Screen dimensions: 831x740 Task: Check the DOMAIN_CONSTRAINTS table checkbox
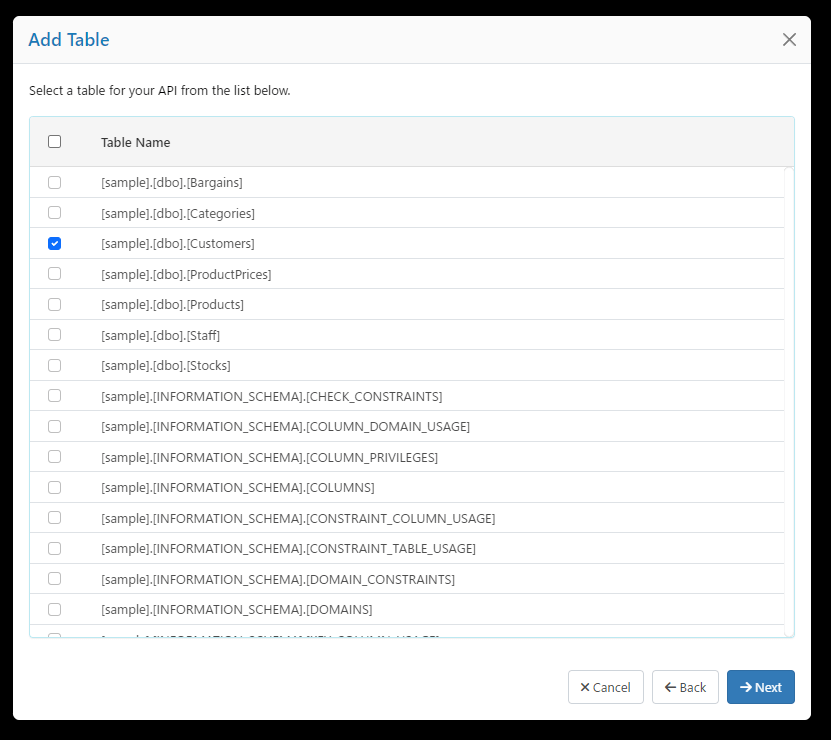tap(55, 579)
